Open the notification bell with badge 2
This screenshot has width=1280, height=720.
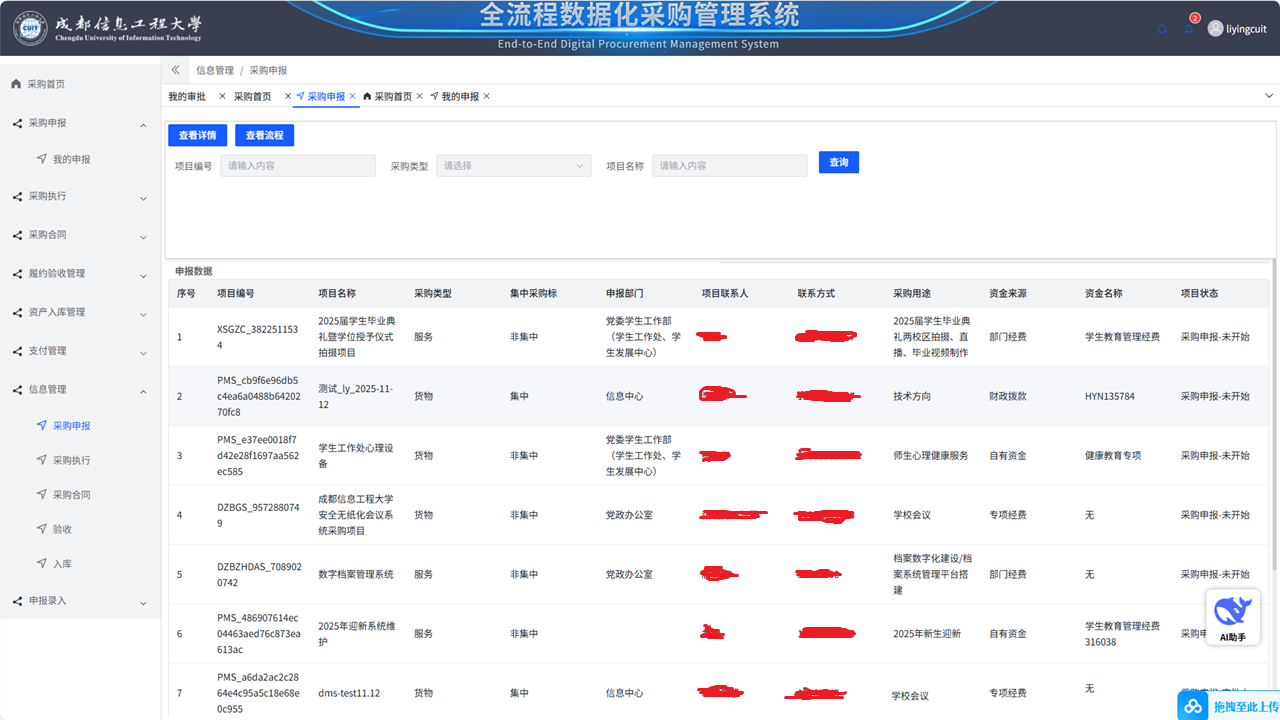click(1189, 28)
